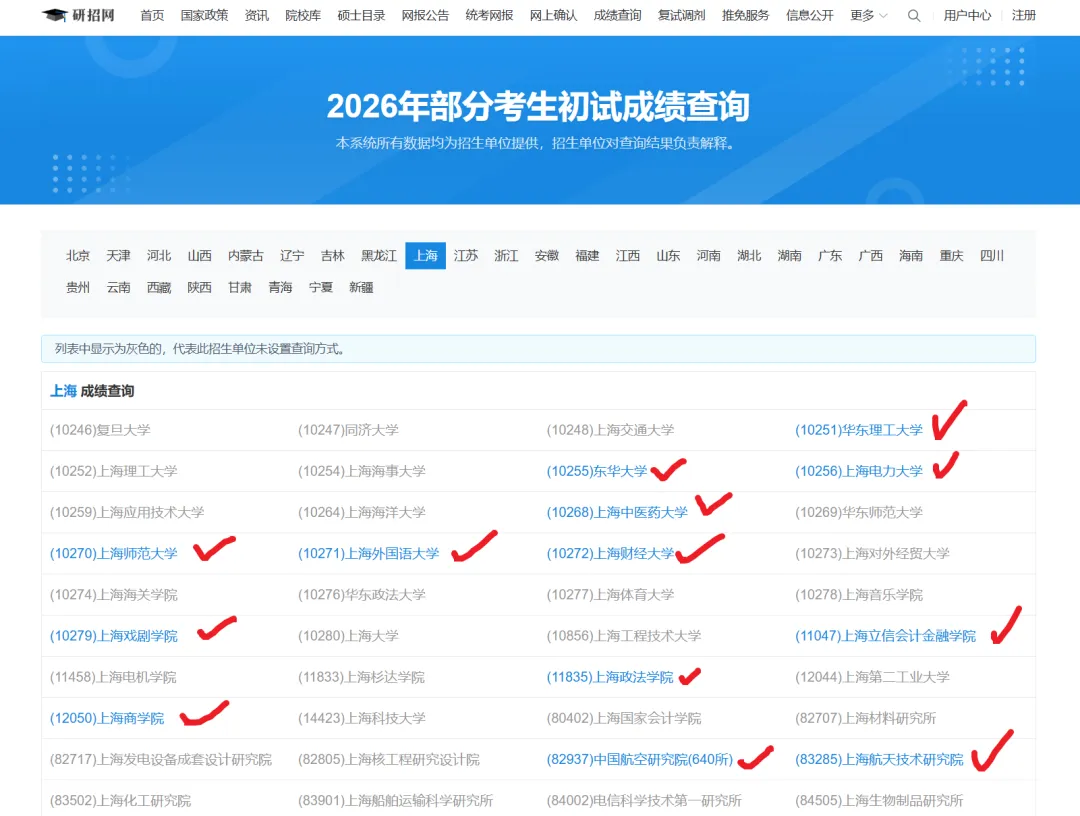Click the gray (10276)华东政法大学 entry
Image resolution: width=1080 pixels, height=816 pixels.
(362, 594)
